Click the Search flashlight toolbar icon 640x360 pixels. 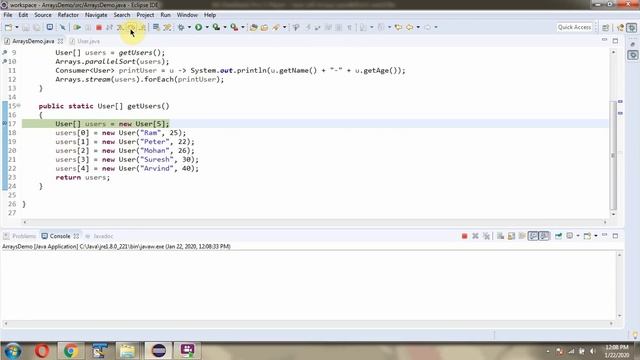[x=276, y=27]
